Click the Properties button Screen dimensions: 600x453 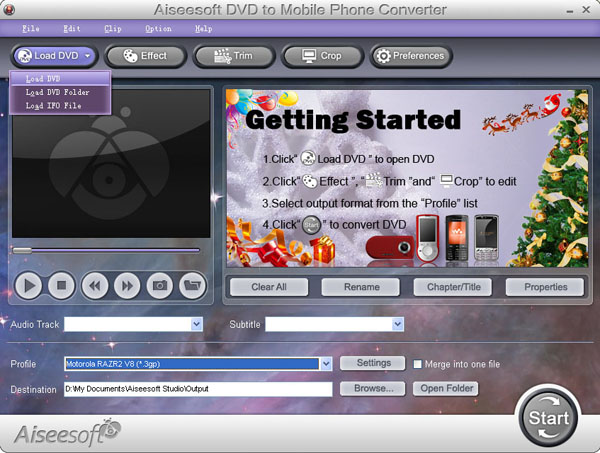pos(545,287)
